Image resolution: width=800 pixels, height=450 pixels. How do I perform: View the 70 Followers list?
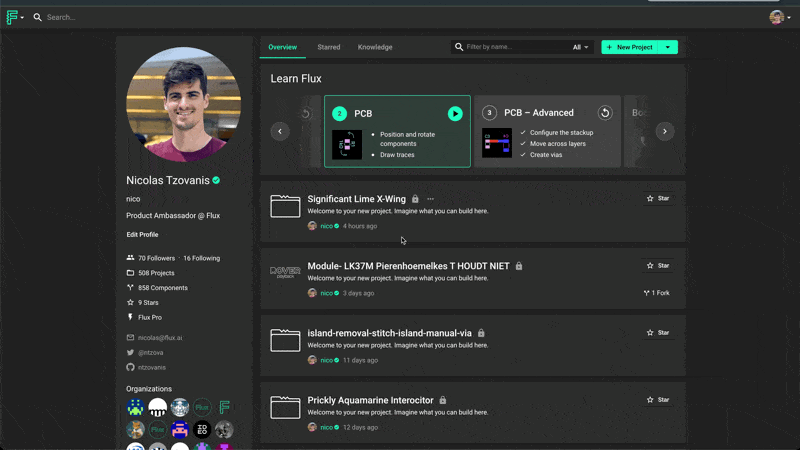coord(156,258)
